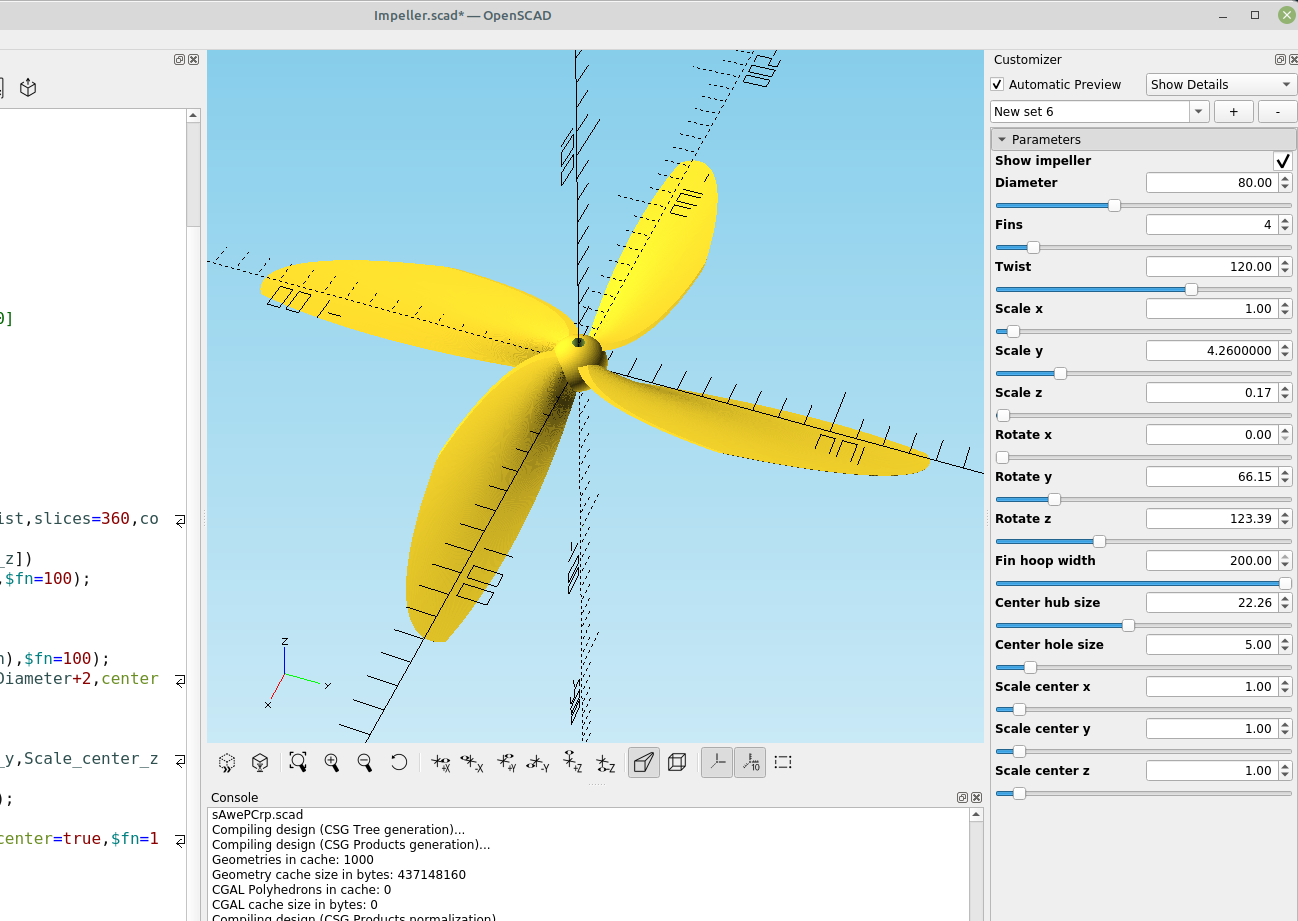Image resolution: width=1298 pixels, height=921 pixels.
Task: Click the - button to remove the preset
Action: pyautogui.click(x=1277, y=111)
